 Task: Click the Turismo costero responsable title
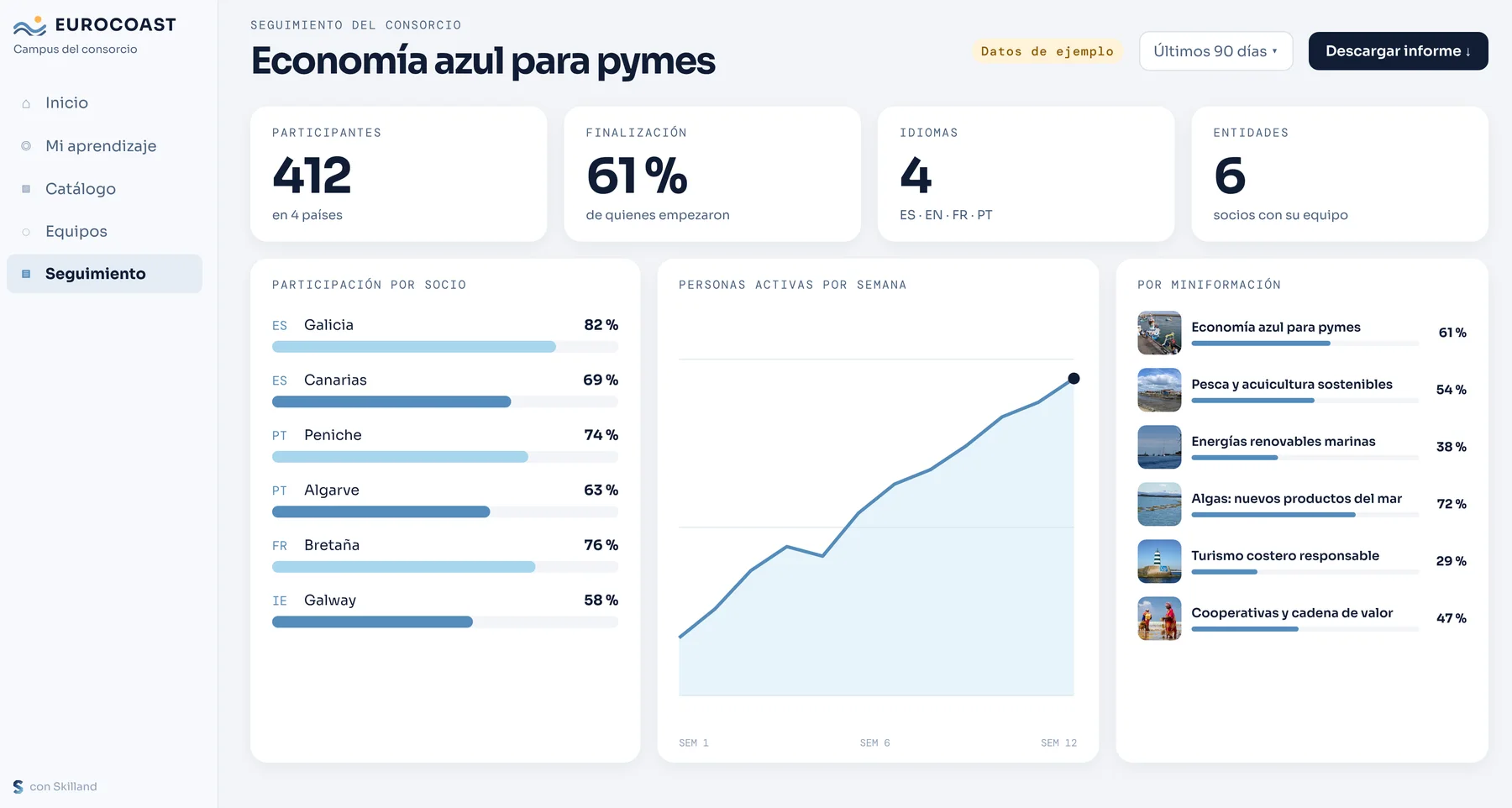[x=1285, y=555]
